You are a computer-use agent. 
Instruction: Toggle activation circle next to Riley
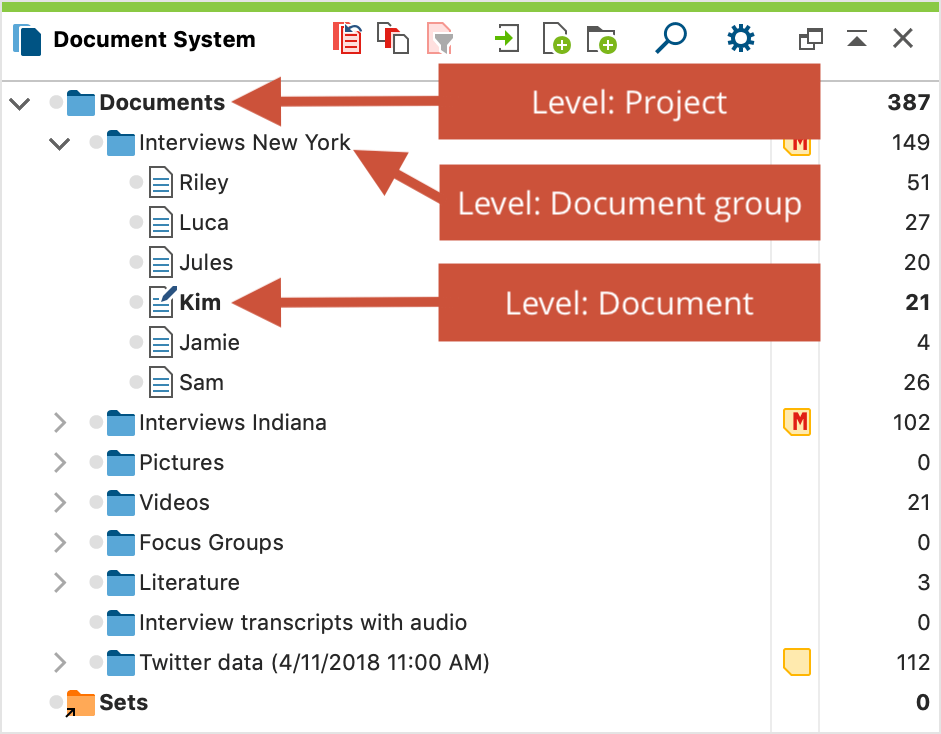136,182
